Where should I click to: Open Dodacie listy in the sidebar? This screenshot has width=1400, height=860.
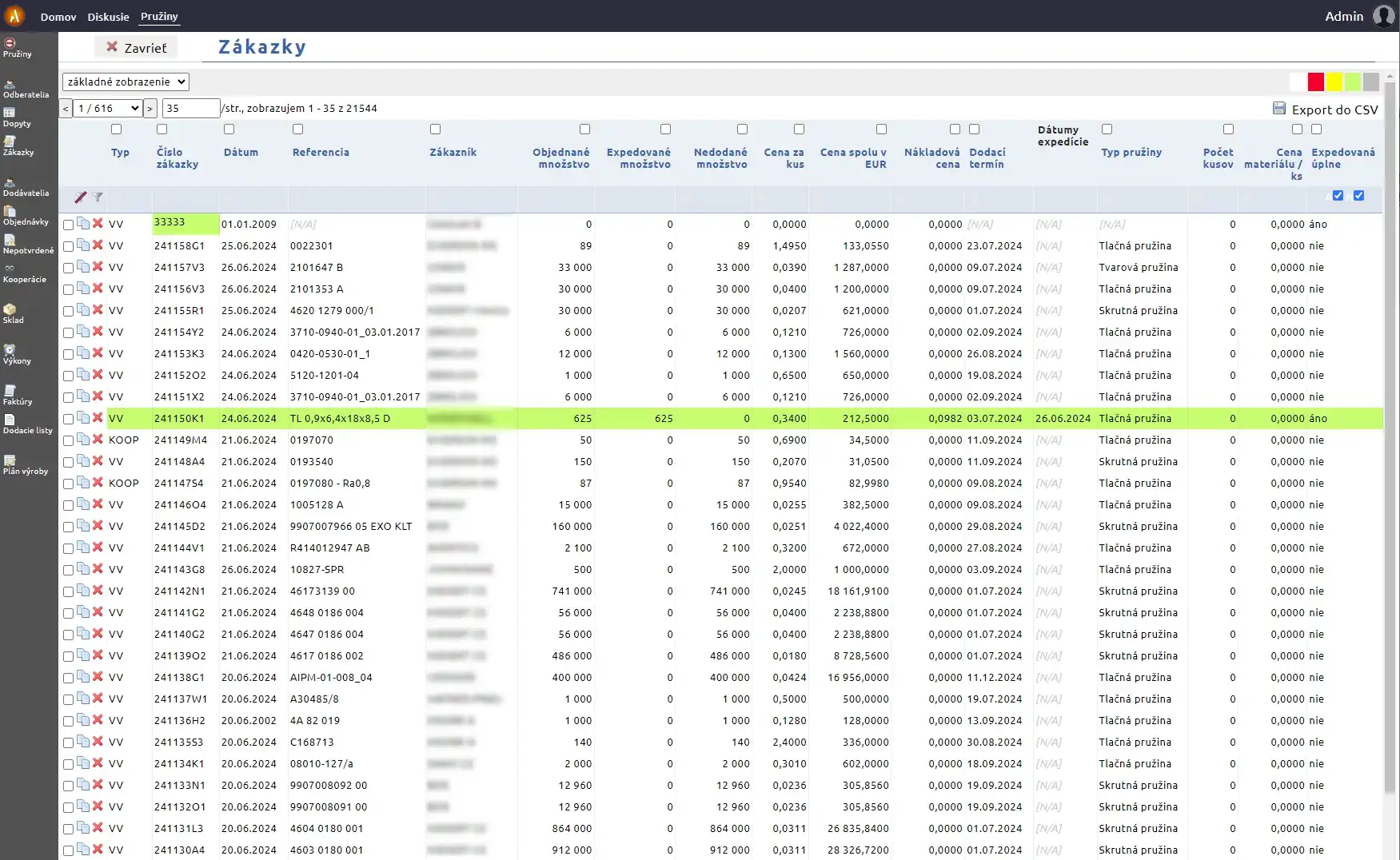pos(27,424)
